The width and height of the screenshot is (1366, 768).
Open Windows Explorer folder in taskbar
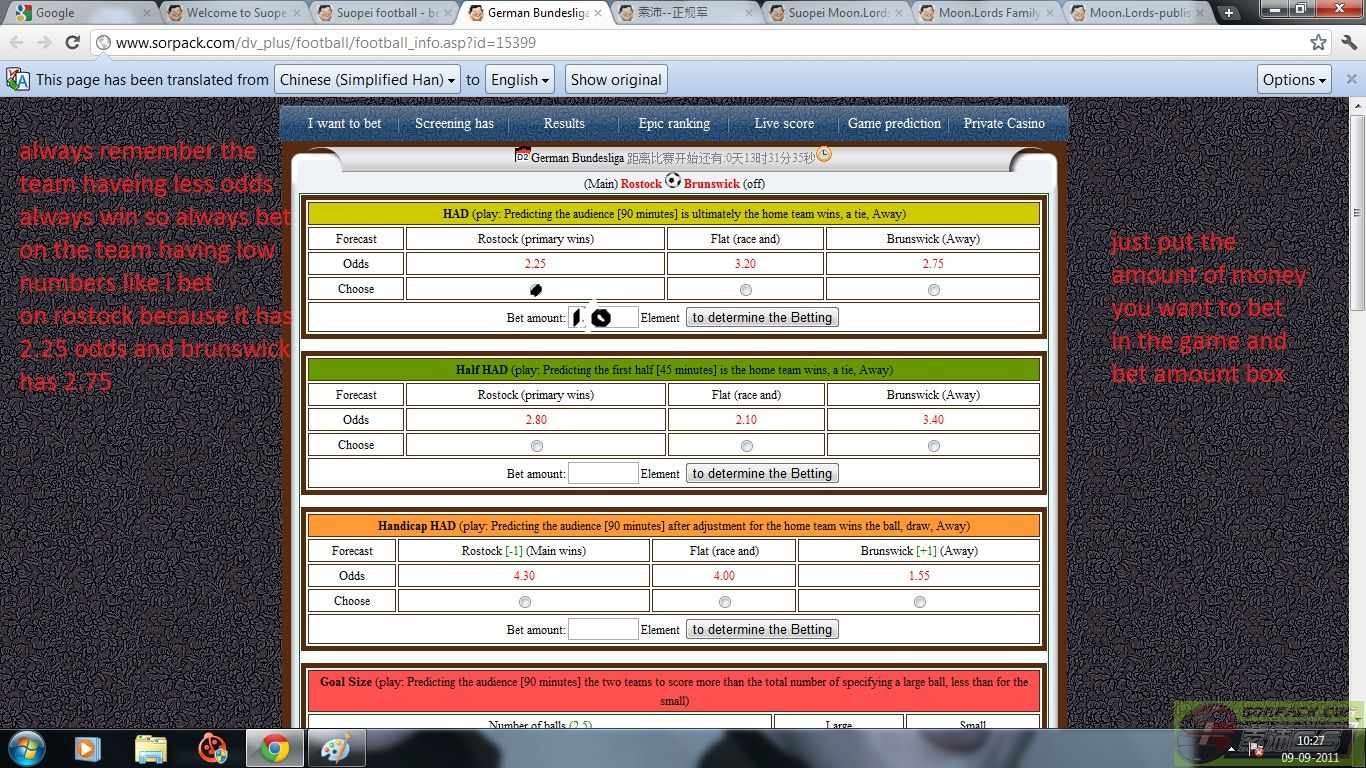point(151,748)
